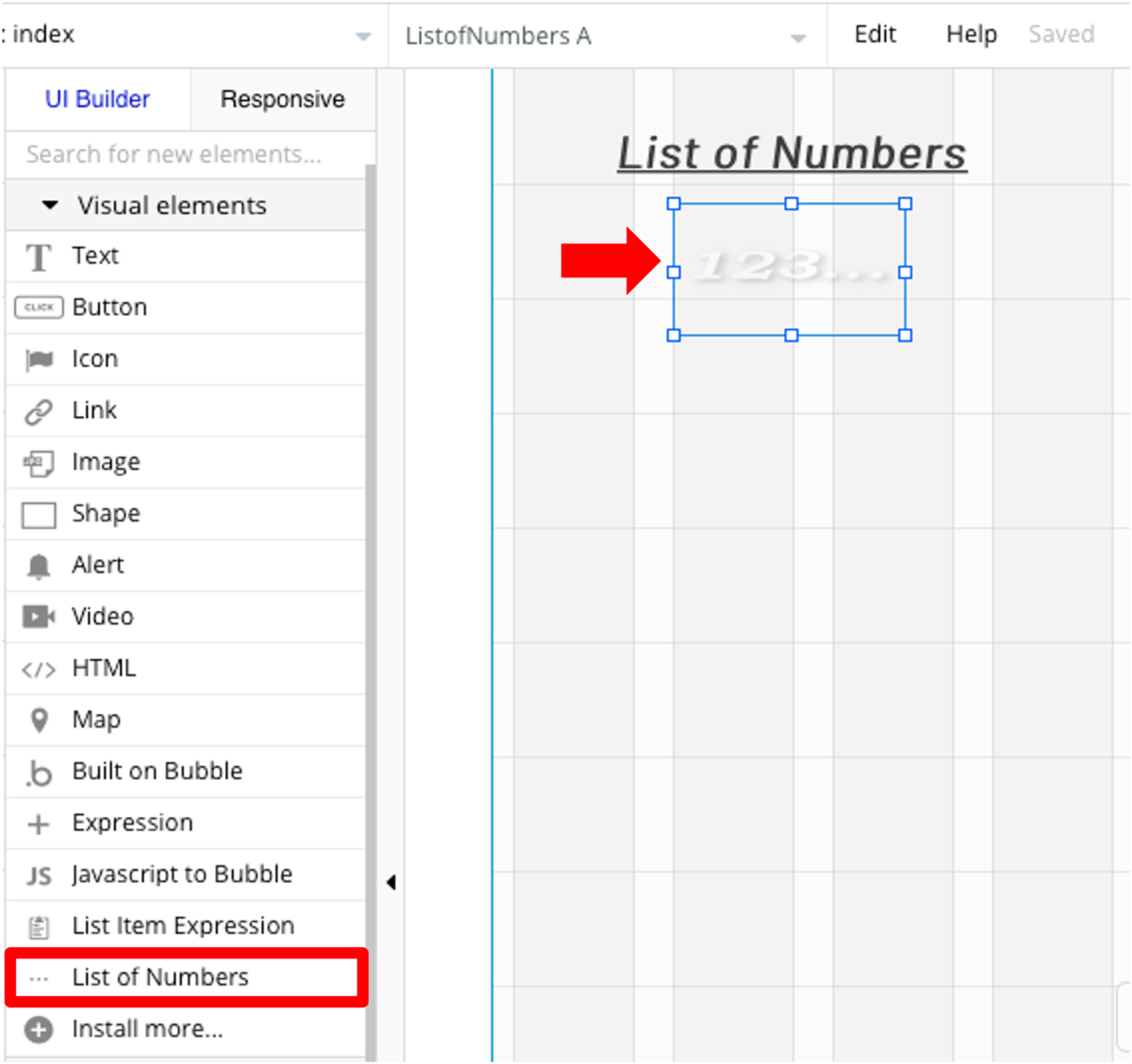Viewport: 1132px width, 1064px height.
Task: Select the Built on Bubble logo icon
Action: point(39,773)
